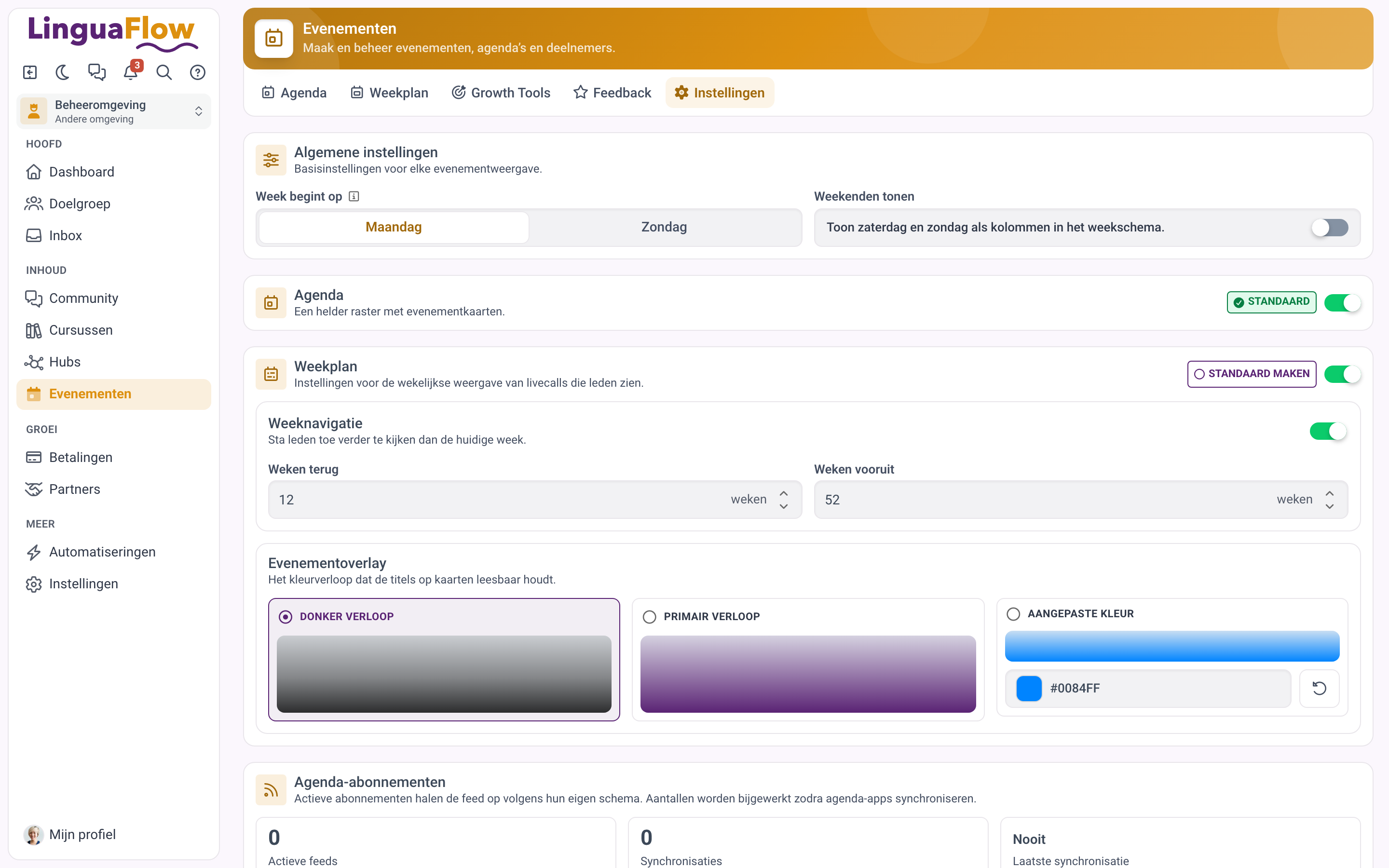Open Community in the sidebar
This screenshot has width=1389, height=868.
pyautogui.click(x=114, y=298)
